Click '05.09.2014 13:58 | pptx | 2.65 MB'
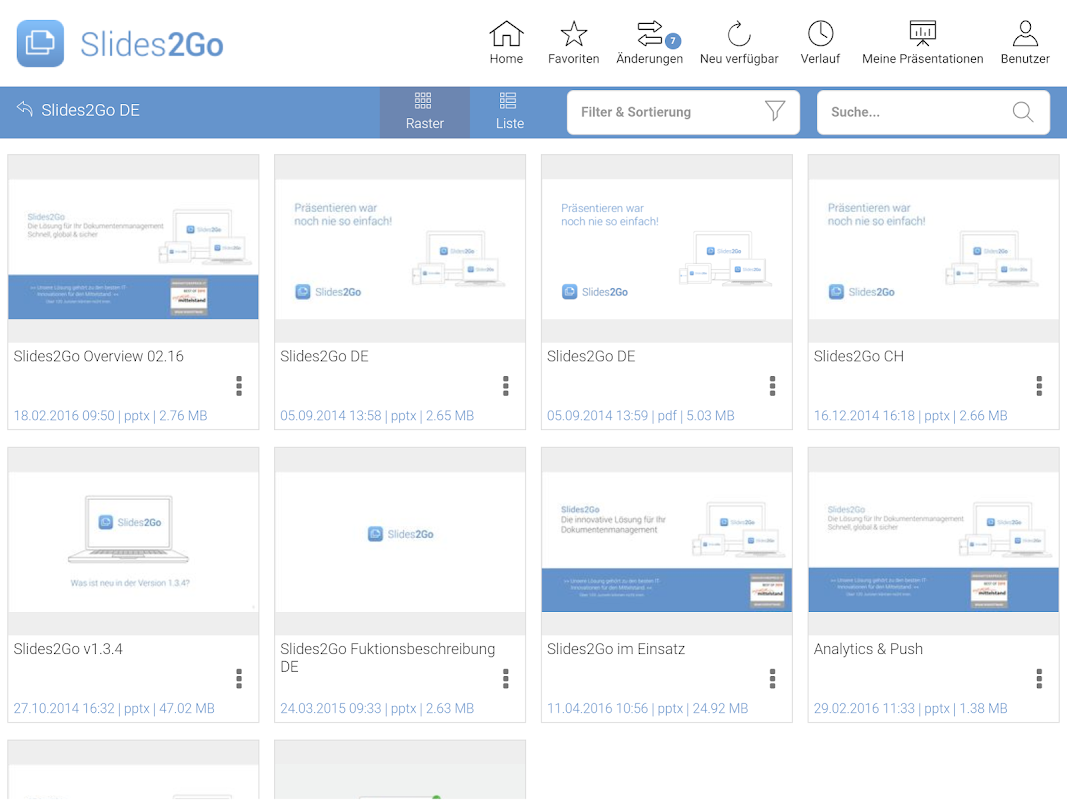1067x800 pixels. pos(377,416)
